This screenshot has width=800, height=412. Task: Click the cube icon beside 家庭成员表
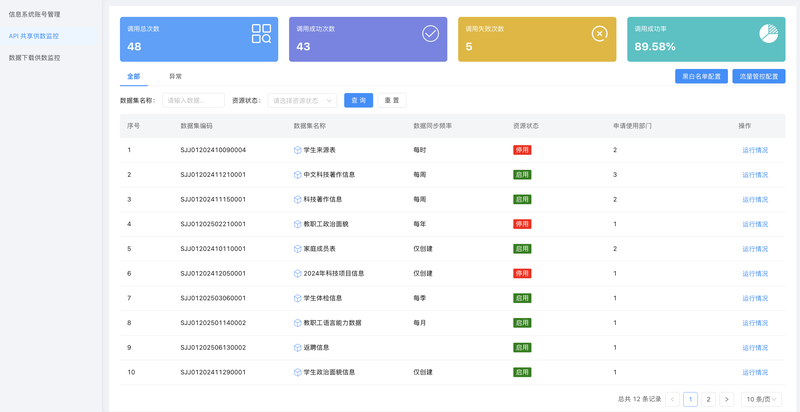coord(298,248)
